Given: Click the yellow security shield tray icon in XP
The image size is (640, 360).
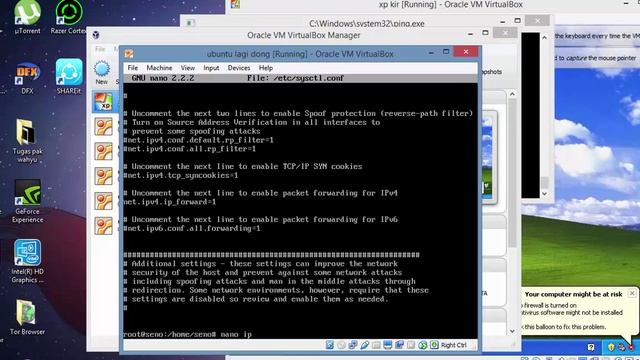Looking at the screenshot, I should [611, 347].
